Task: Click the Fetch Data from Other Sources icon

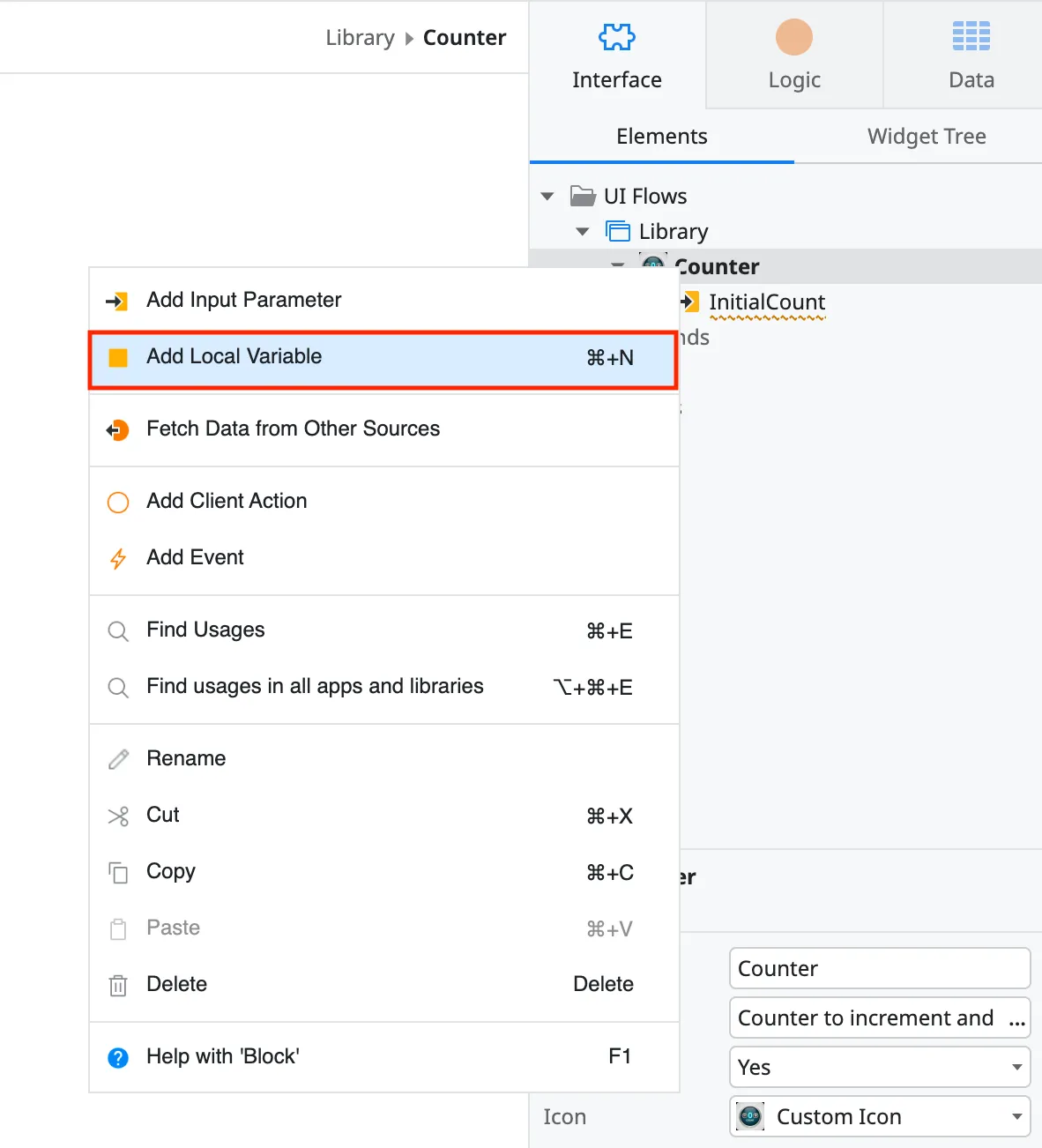Action: point(118,429)
